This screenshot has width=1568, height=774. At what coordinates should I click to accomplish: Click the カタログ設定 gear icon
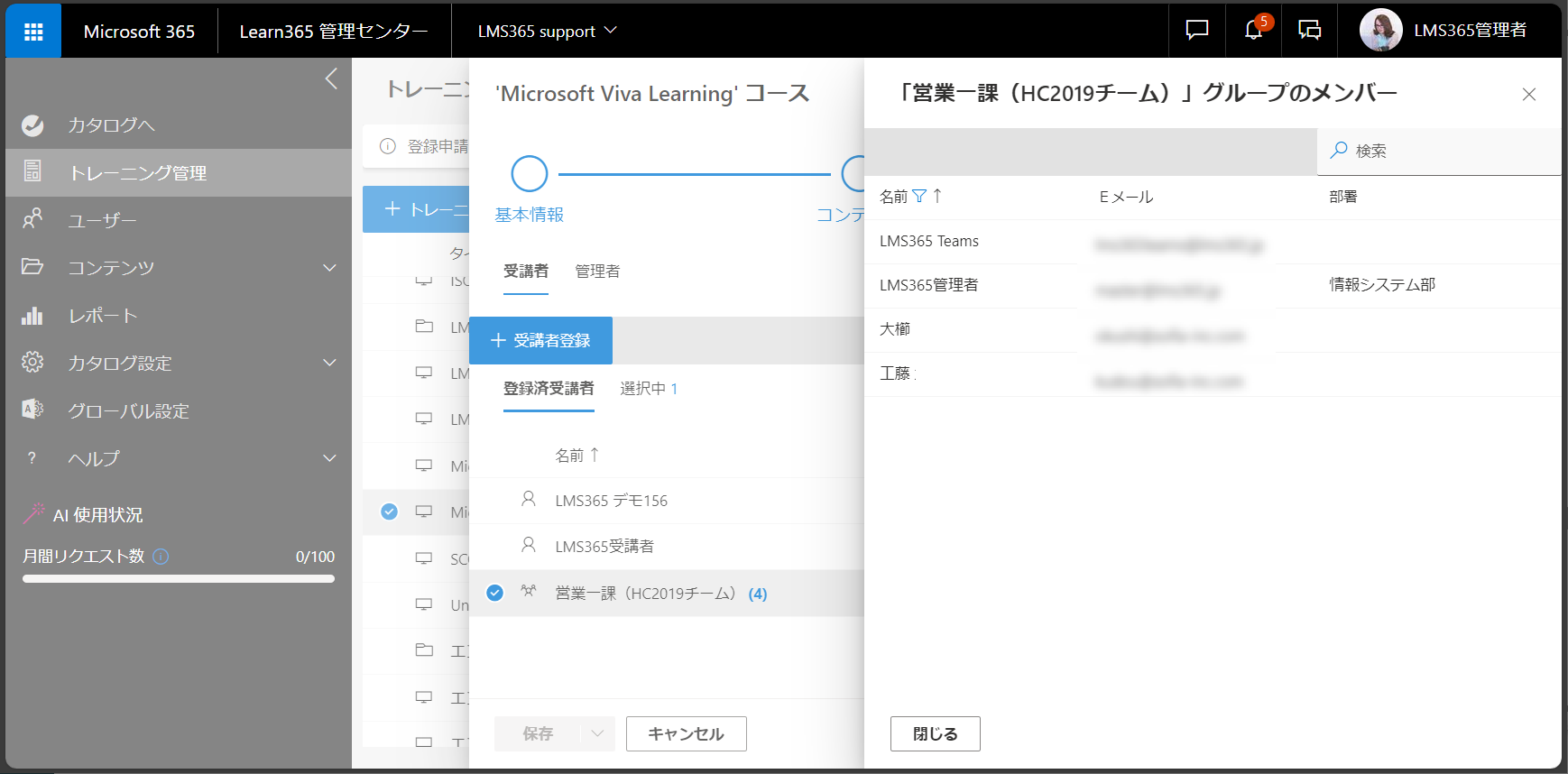tap(32, 363)
